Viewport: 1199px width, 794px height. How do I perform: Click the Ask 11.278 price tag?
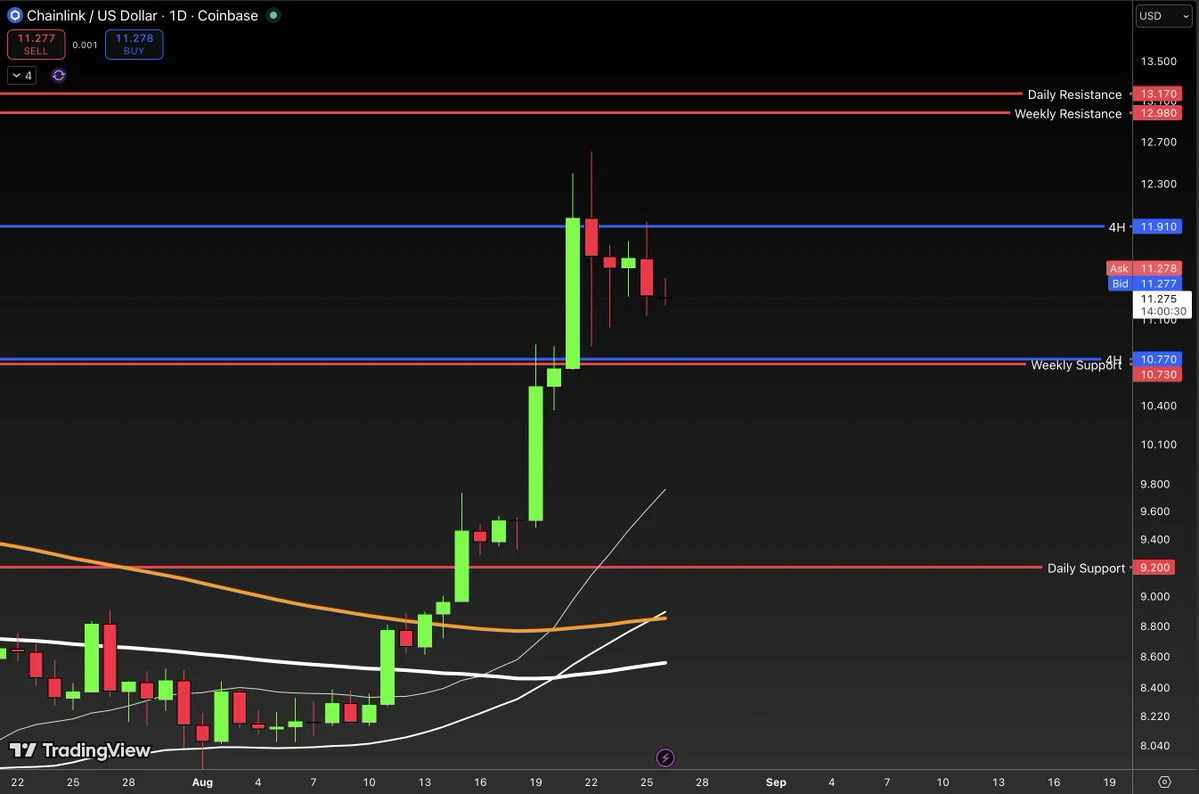point(1144,268)
